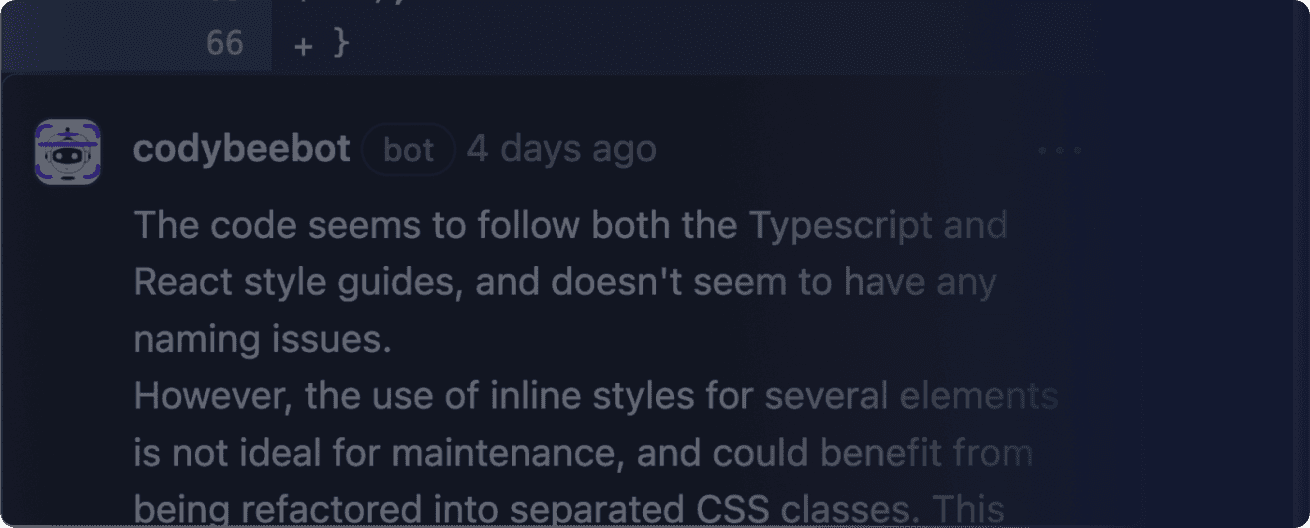The width and height of the screenshot is (1310, 528).
Task: Click the word "refactored" in the comment
Action: point(329,511)
